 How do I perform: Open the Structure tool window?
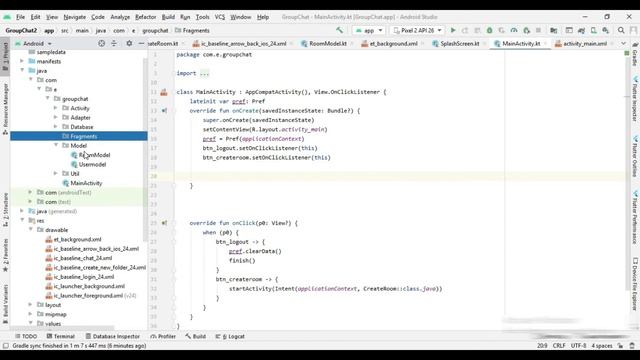[x=5, y=210]
